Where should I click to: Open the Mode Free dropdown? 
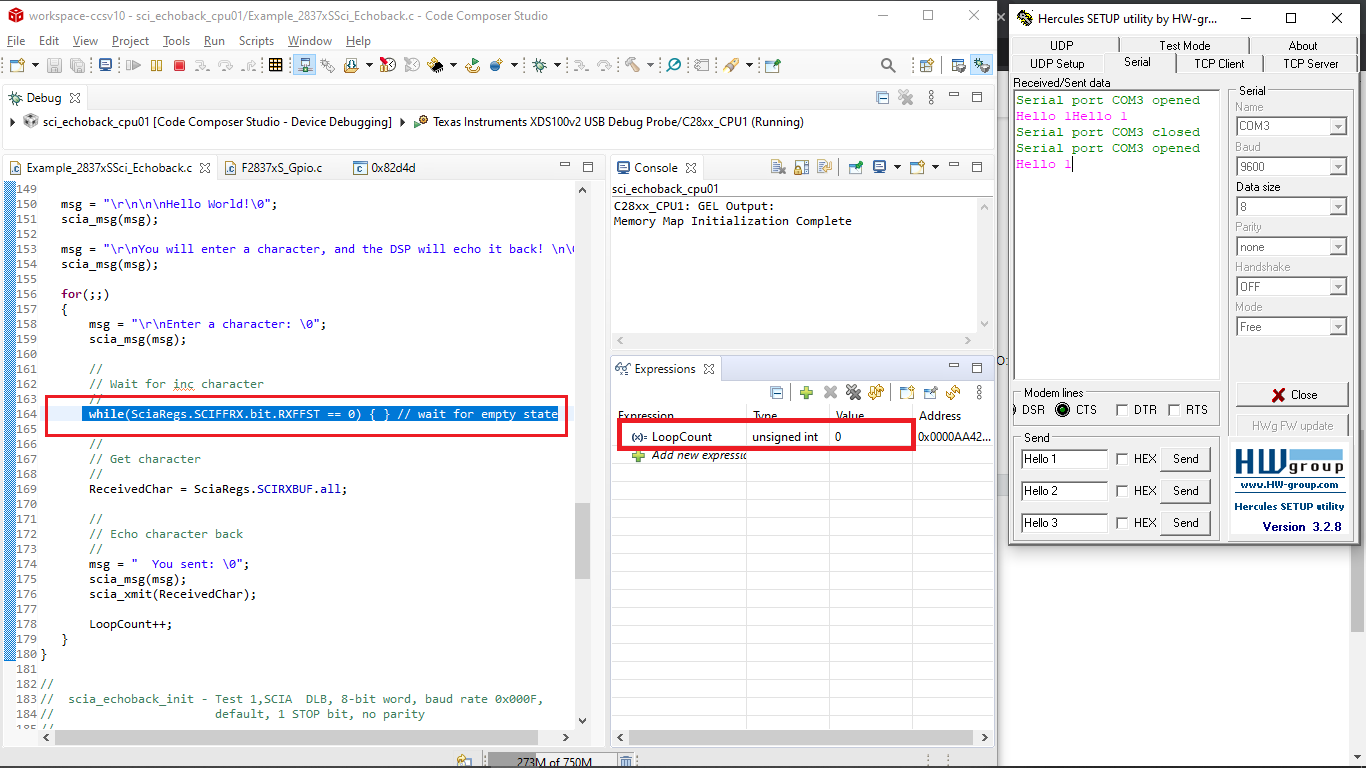point(1337,327)
